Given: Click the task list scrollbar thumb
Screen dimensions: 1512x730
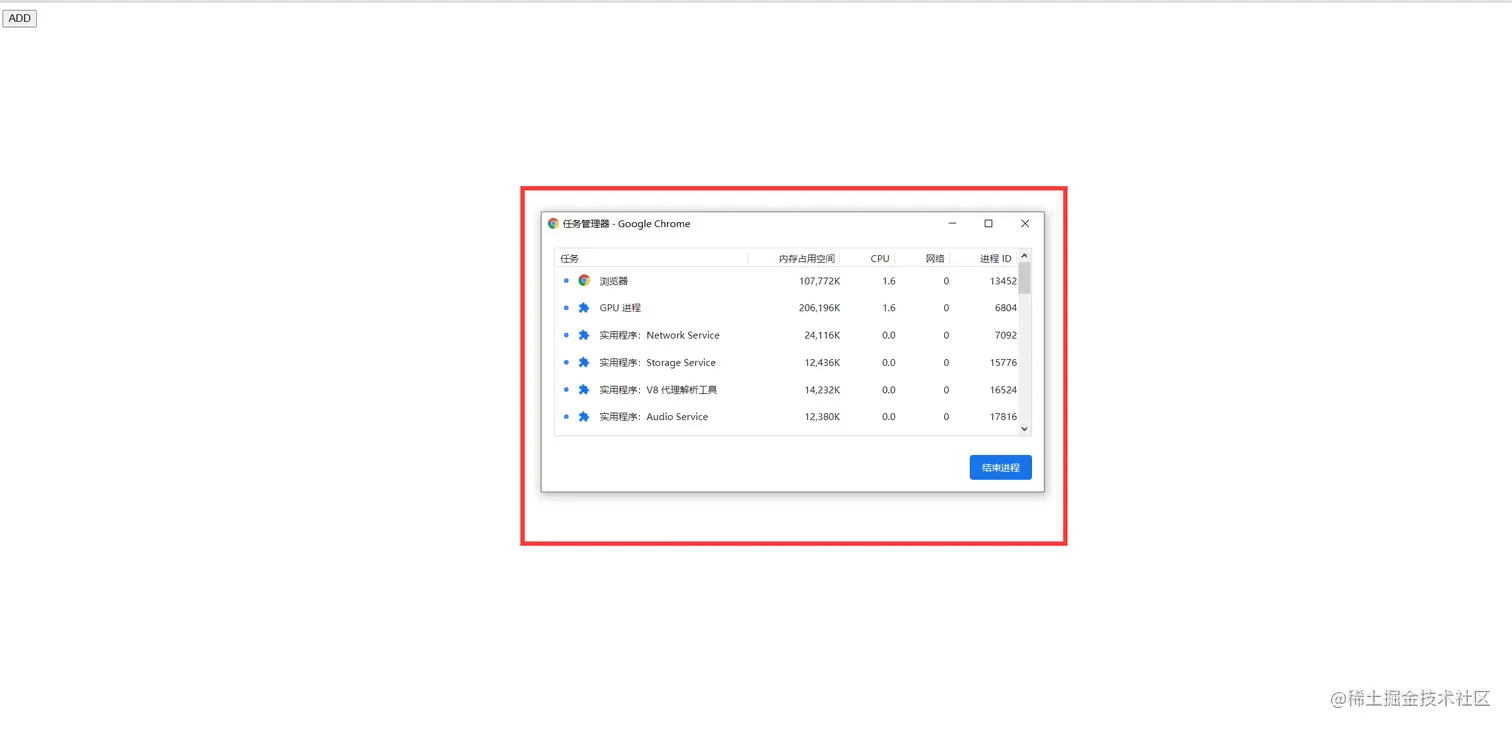Looking at the screenshot, I should (x=1024, y=278).
